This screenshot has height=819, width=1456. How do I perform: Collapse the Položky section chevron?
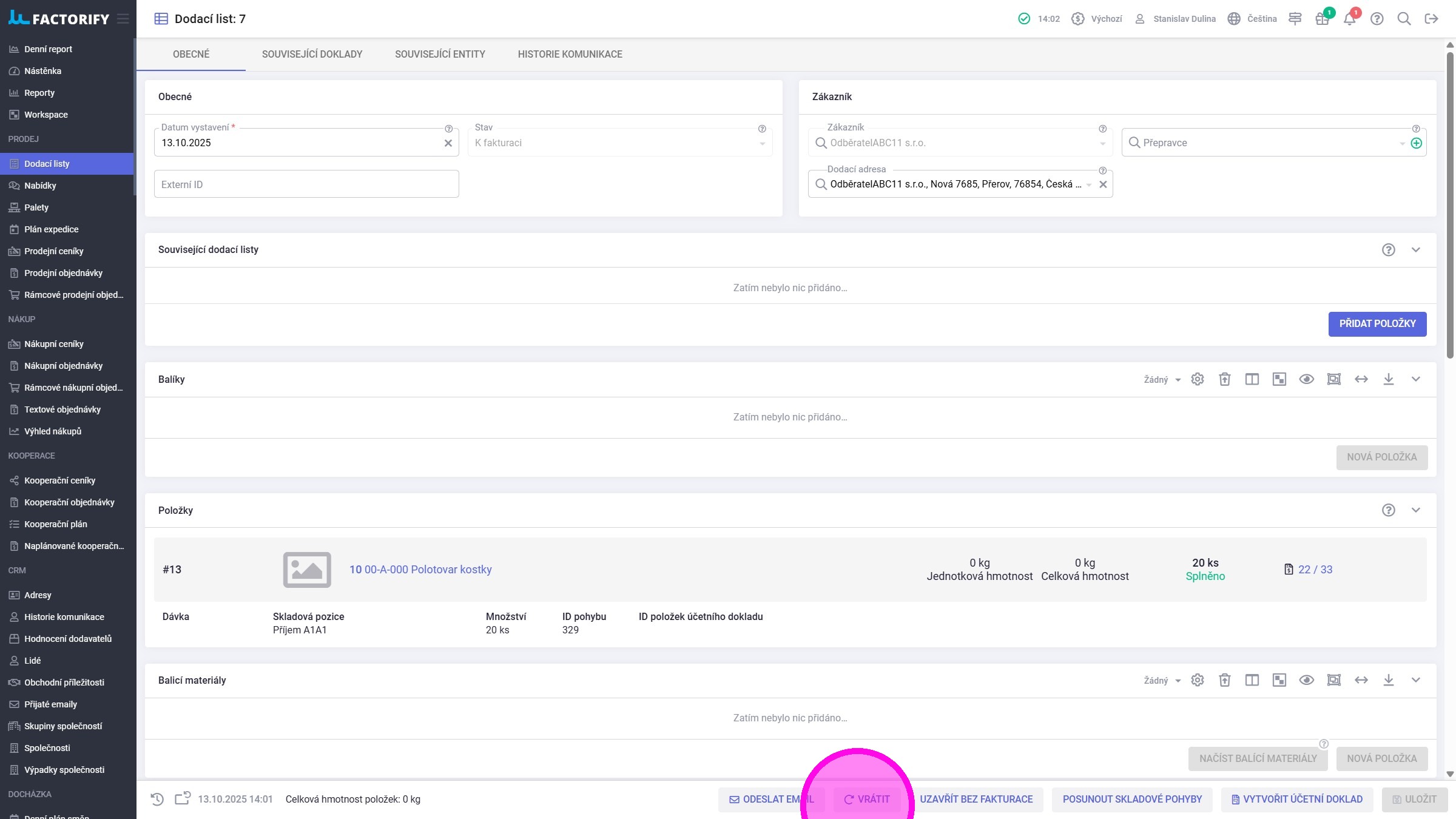point(1415,510)
